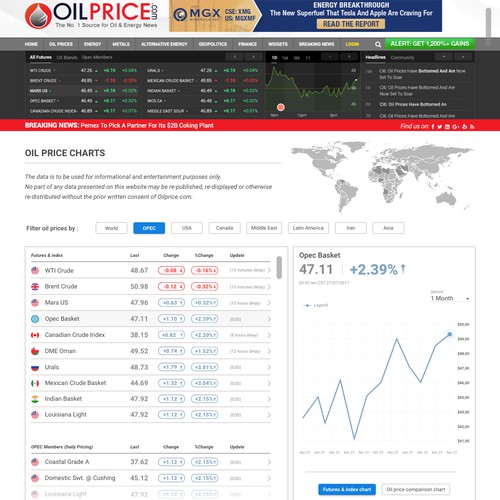
Task: Open the Geopolitics nav menu
Action: [x=213, y=44]
